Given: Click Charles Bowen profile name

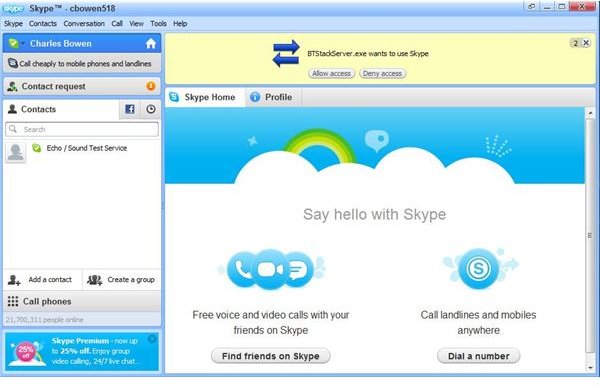Looking at the screenshot, I should click(x=61, y=44).
